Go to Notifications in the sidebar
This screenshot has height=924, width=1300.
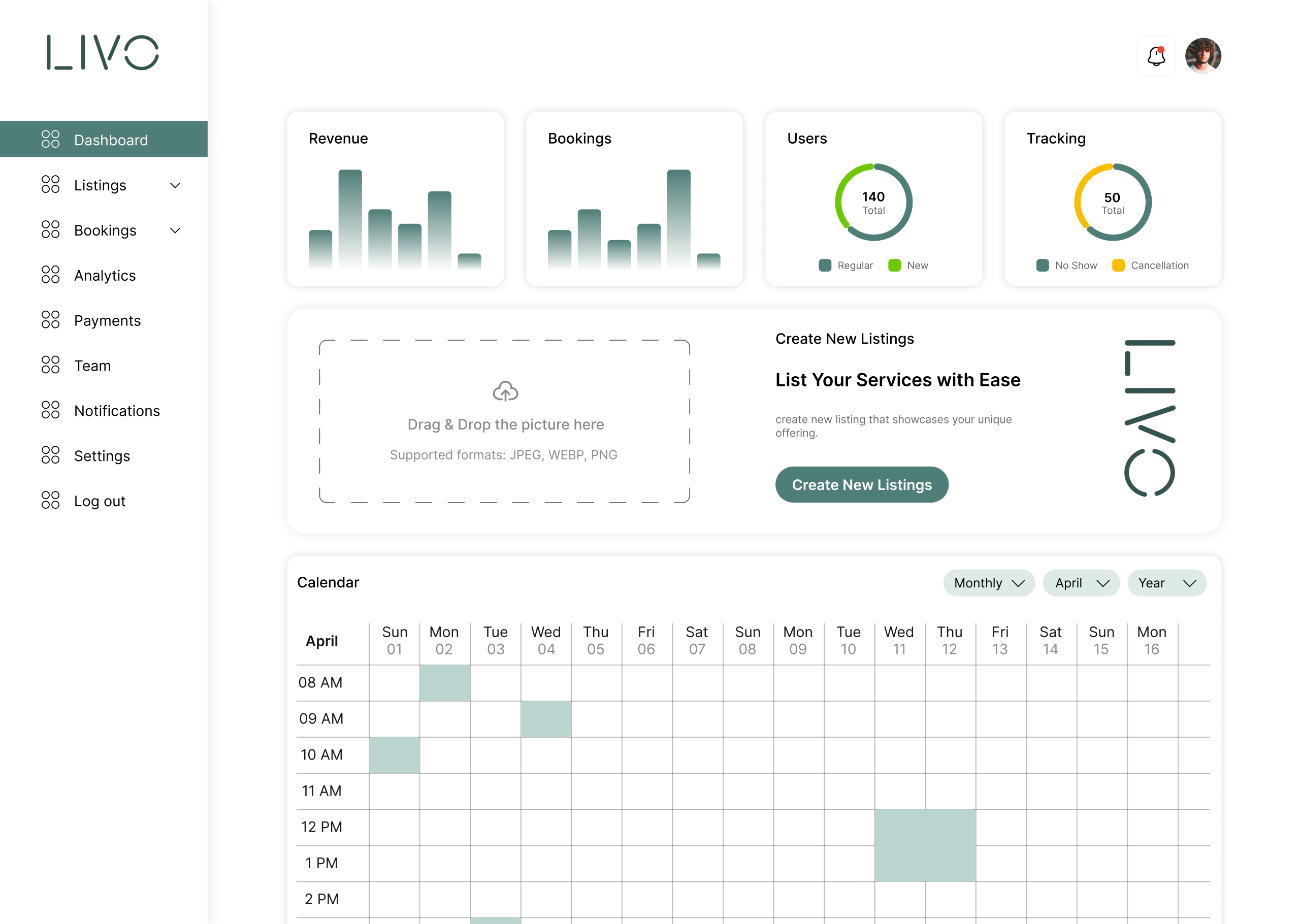coord(117,410)
